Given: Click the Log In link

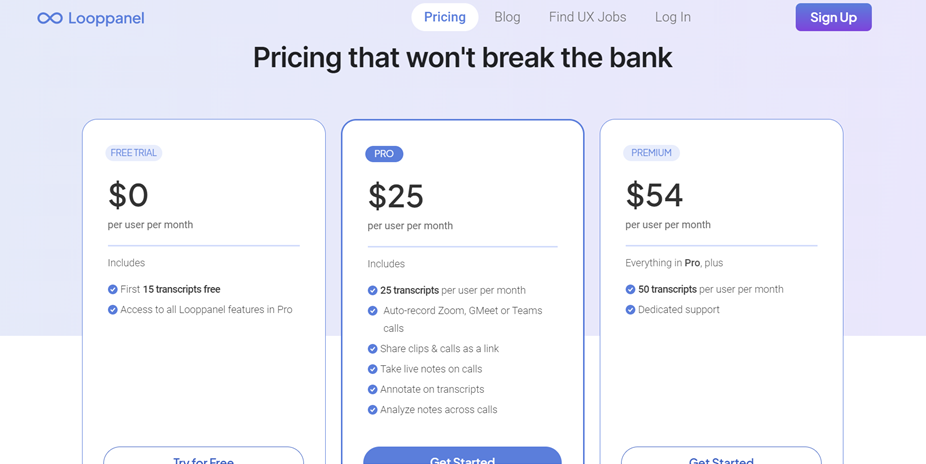Looking at the screenshot, I should [673, 17].
